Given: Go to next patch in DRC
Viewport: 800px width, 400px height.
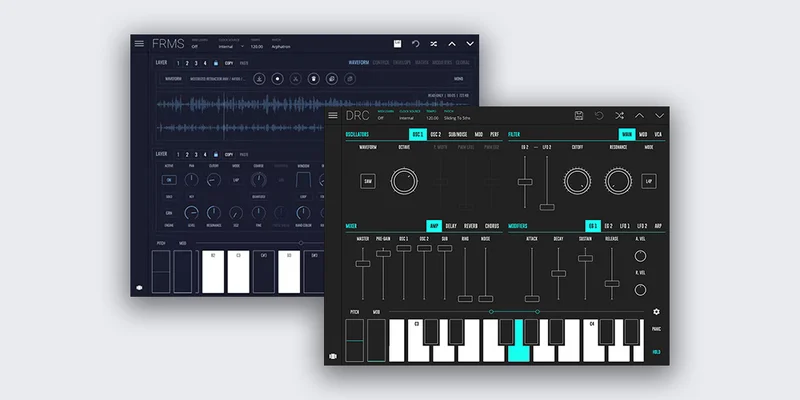Looking at the screenshot, I should [659, 116].
